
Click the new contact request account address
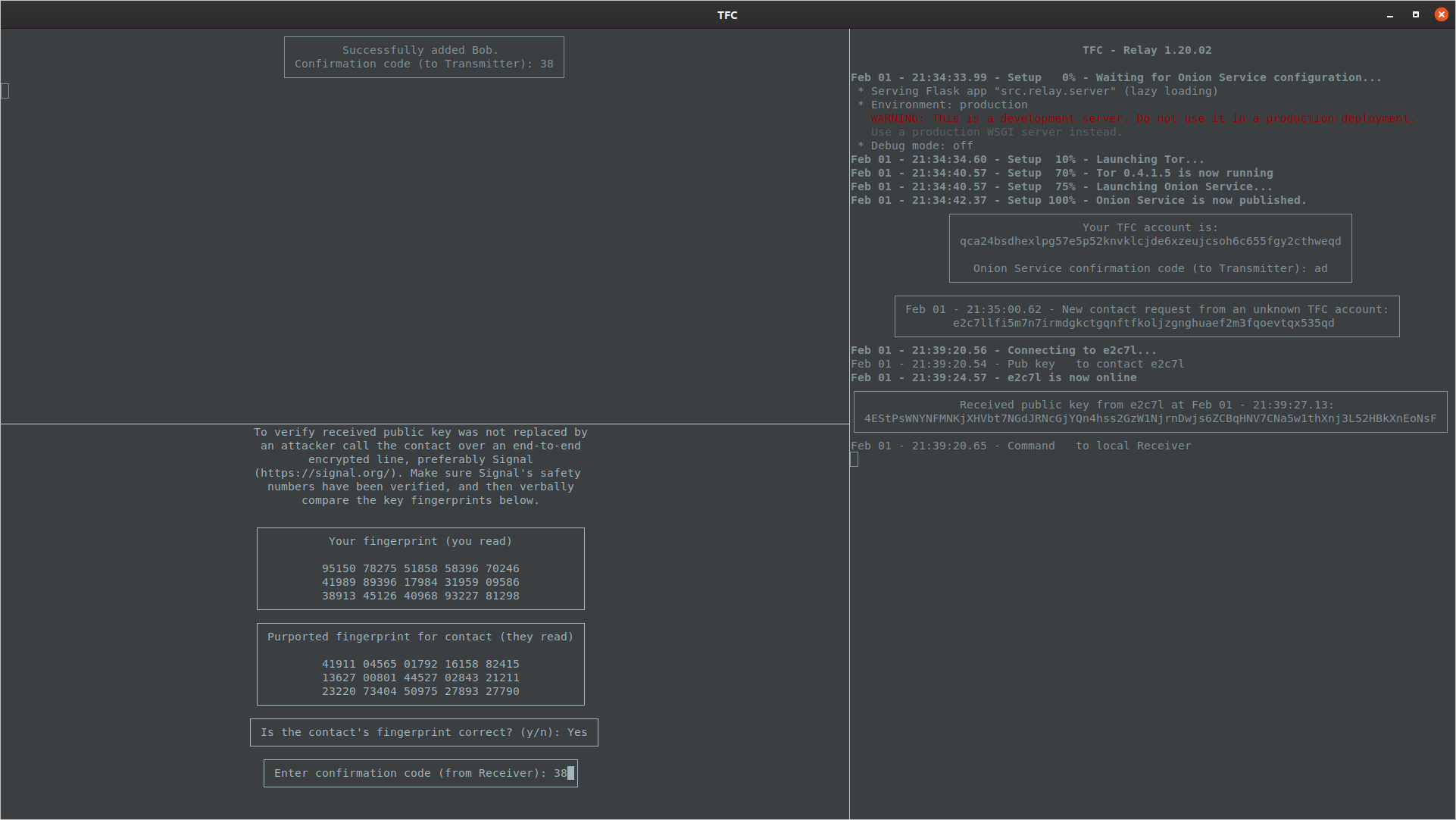tap(1143, 324)
